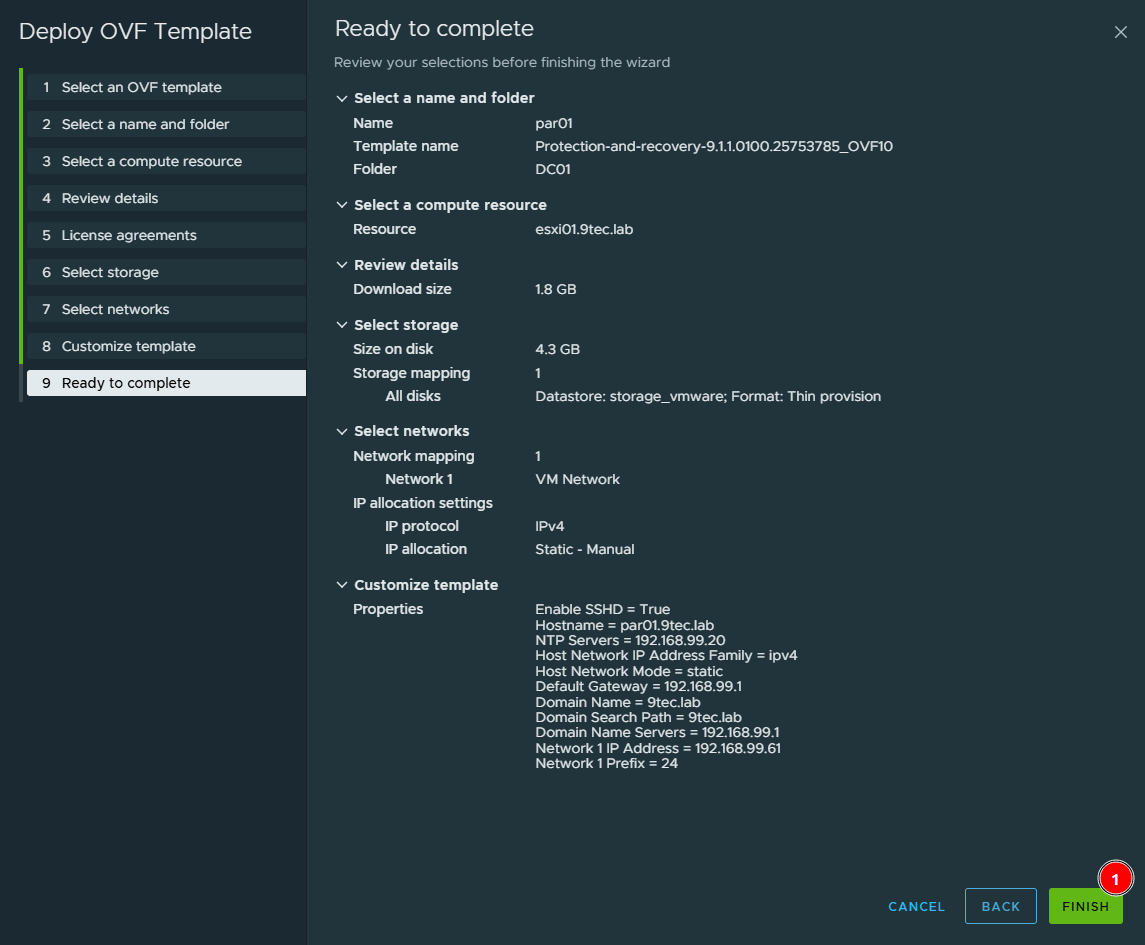Collapse the Review details section
1145x945 pixels.
341,265
